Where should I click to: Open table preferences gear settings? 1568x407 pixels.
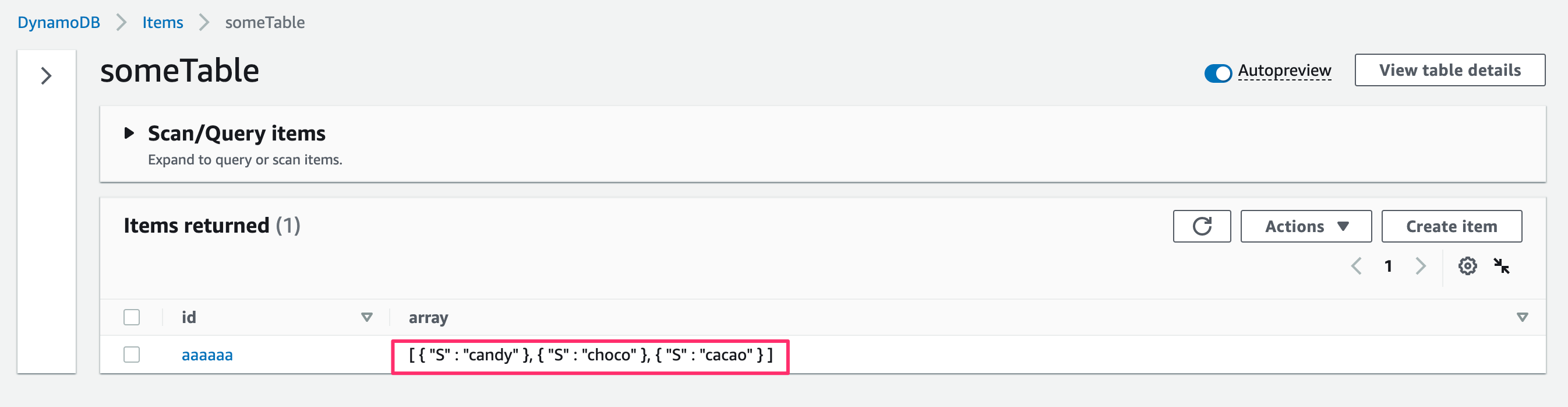pos(1467,266)
